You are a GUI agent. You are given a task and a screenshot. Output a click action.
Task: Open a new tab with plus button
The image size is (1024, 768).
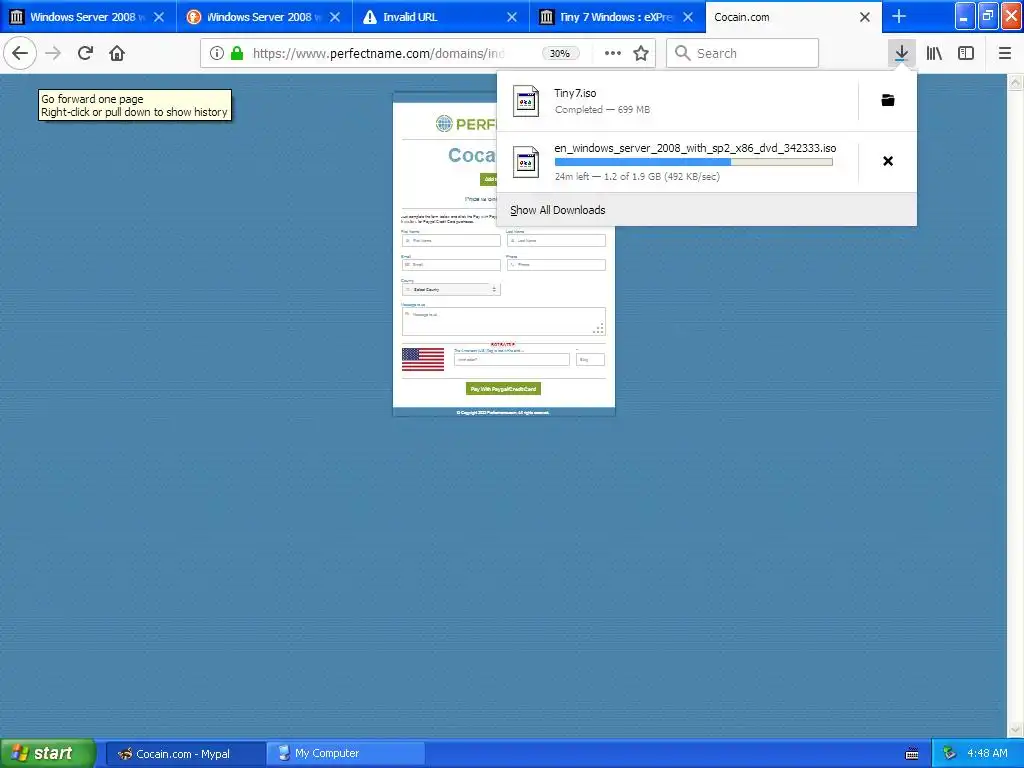899,16
